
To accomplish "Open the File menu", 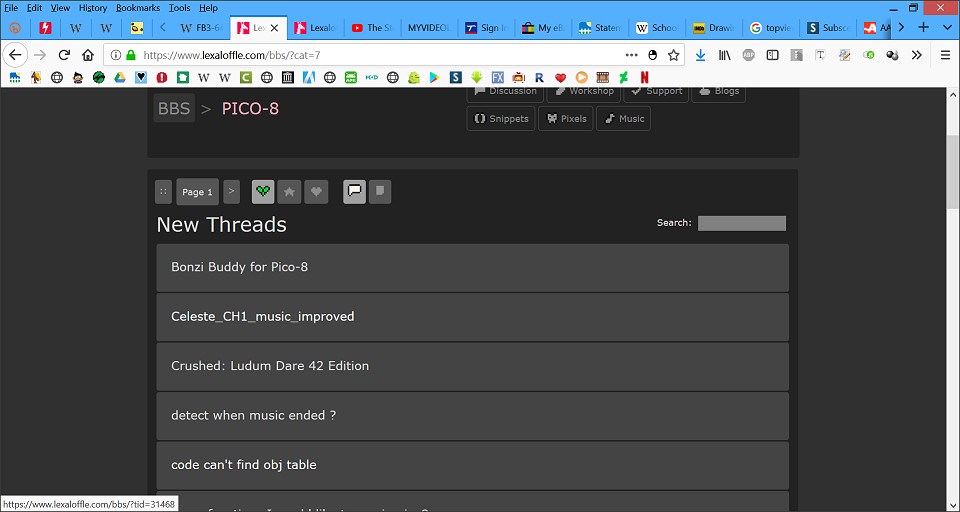I will (11, 8).
